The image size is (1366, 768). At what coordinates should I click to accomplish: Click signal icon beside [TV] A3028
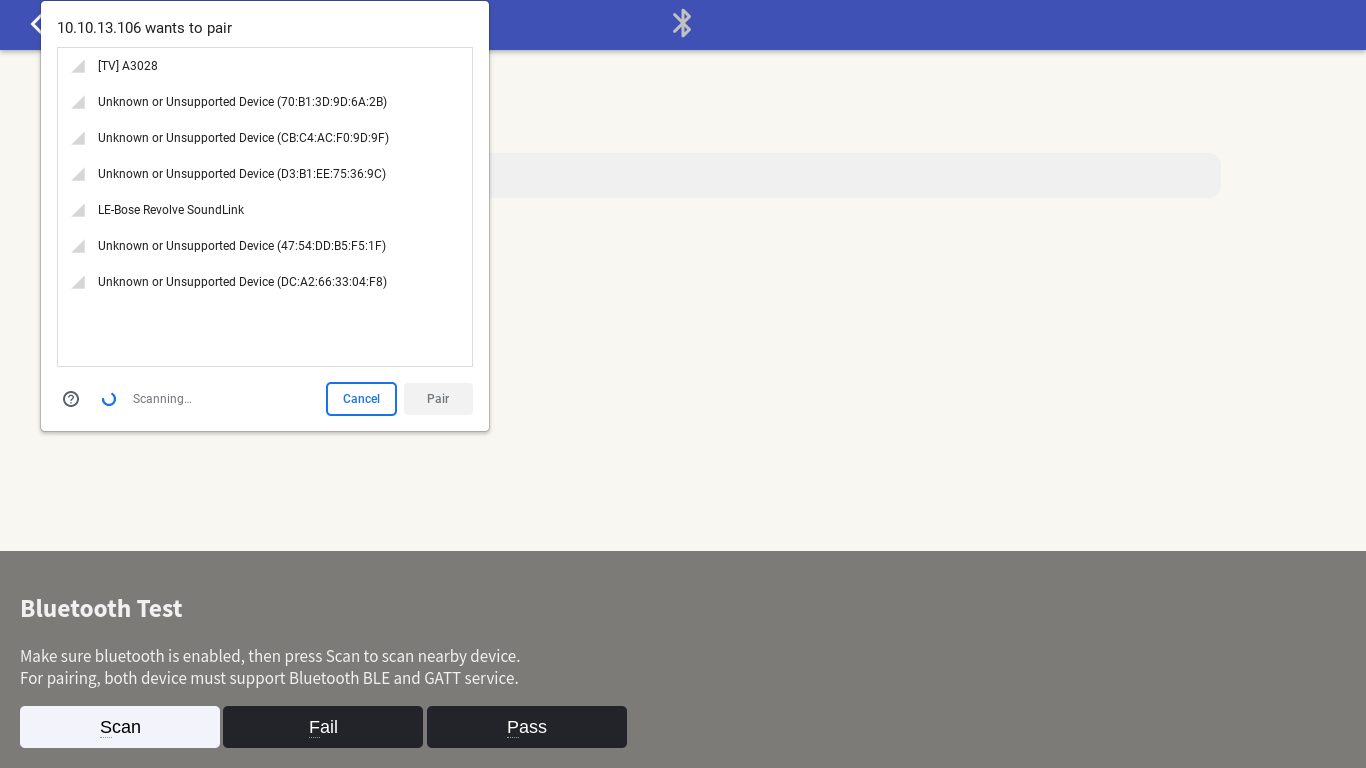click(78, 67)
